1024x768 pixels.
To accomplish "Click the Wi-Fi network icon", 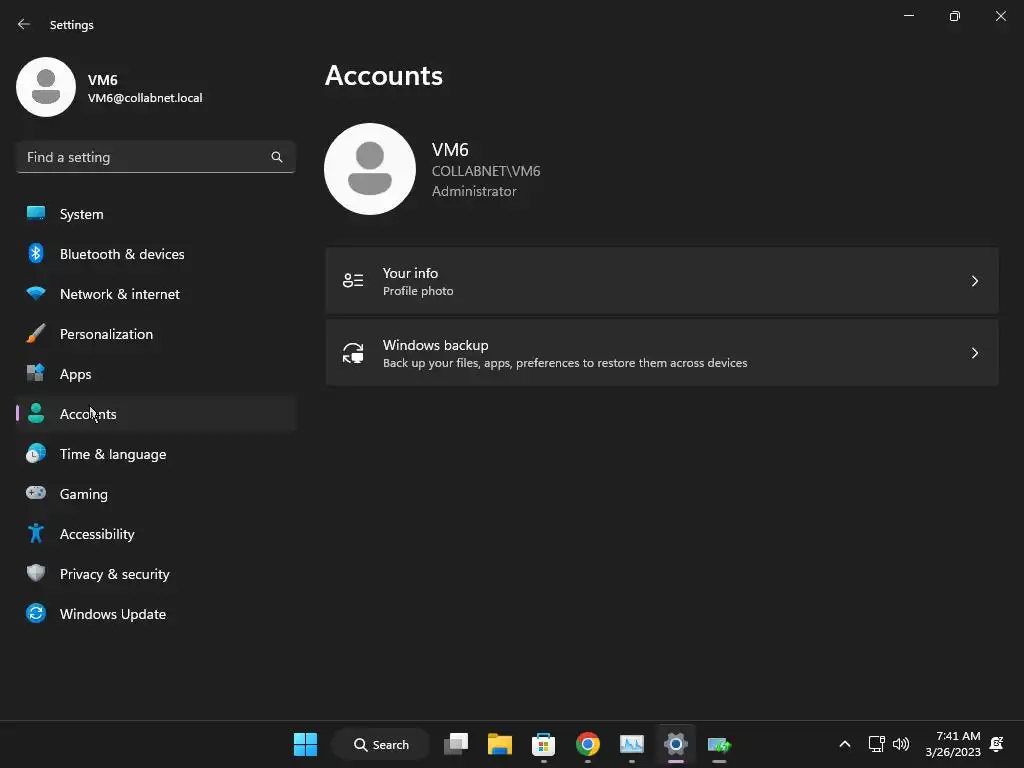I will pos(36,293).
